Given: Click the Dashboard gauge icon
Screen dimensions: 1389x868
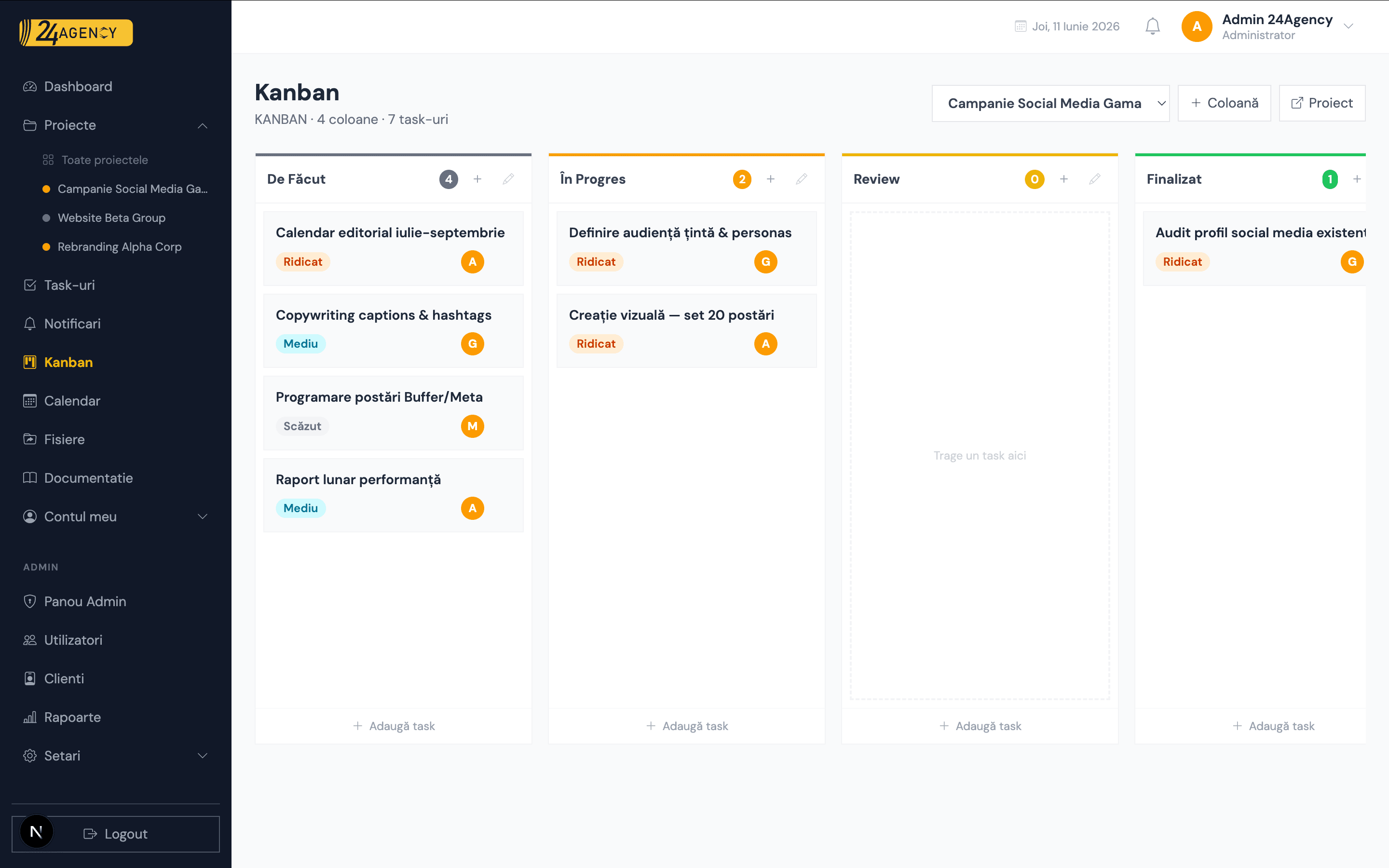Looking at the screenshot, I should click(x=30, y=87).
